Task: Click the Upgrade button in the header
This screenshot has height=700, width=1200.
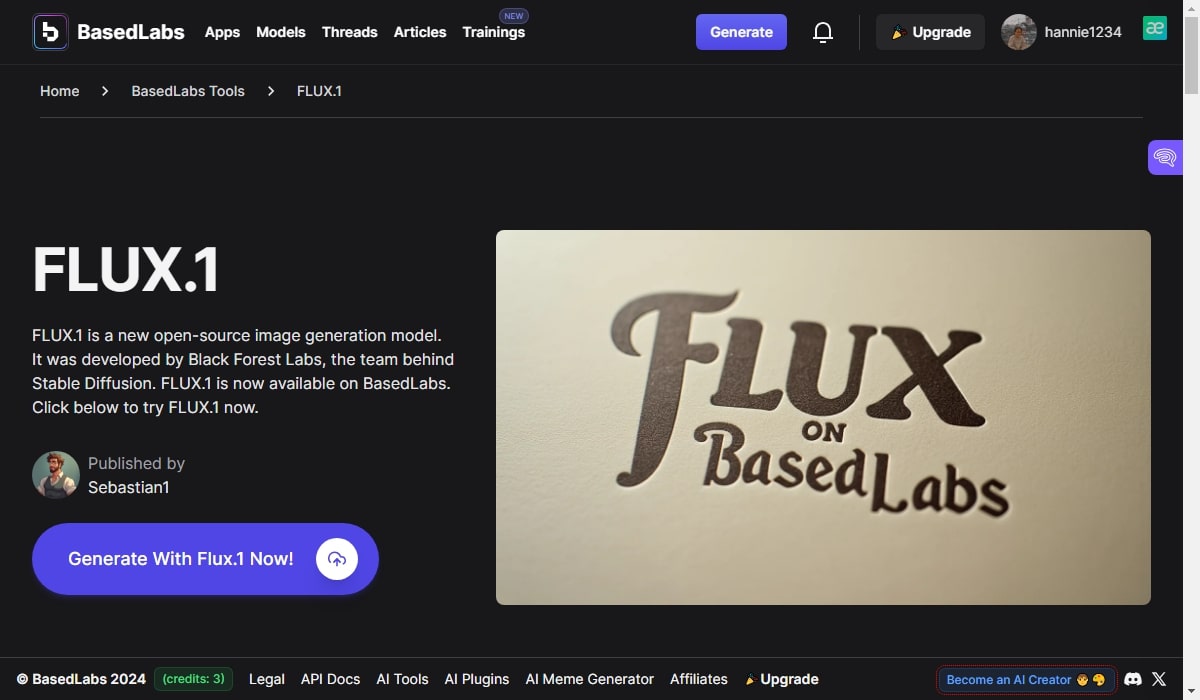Action: pos(930,32)
